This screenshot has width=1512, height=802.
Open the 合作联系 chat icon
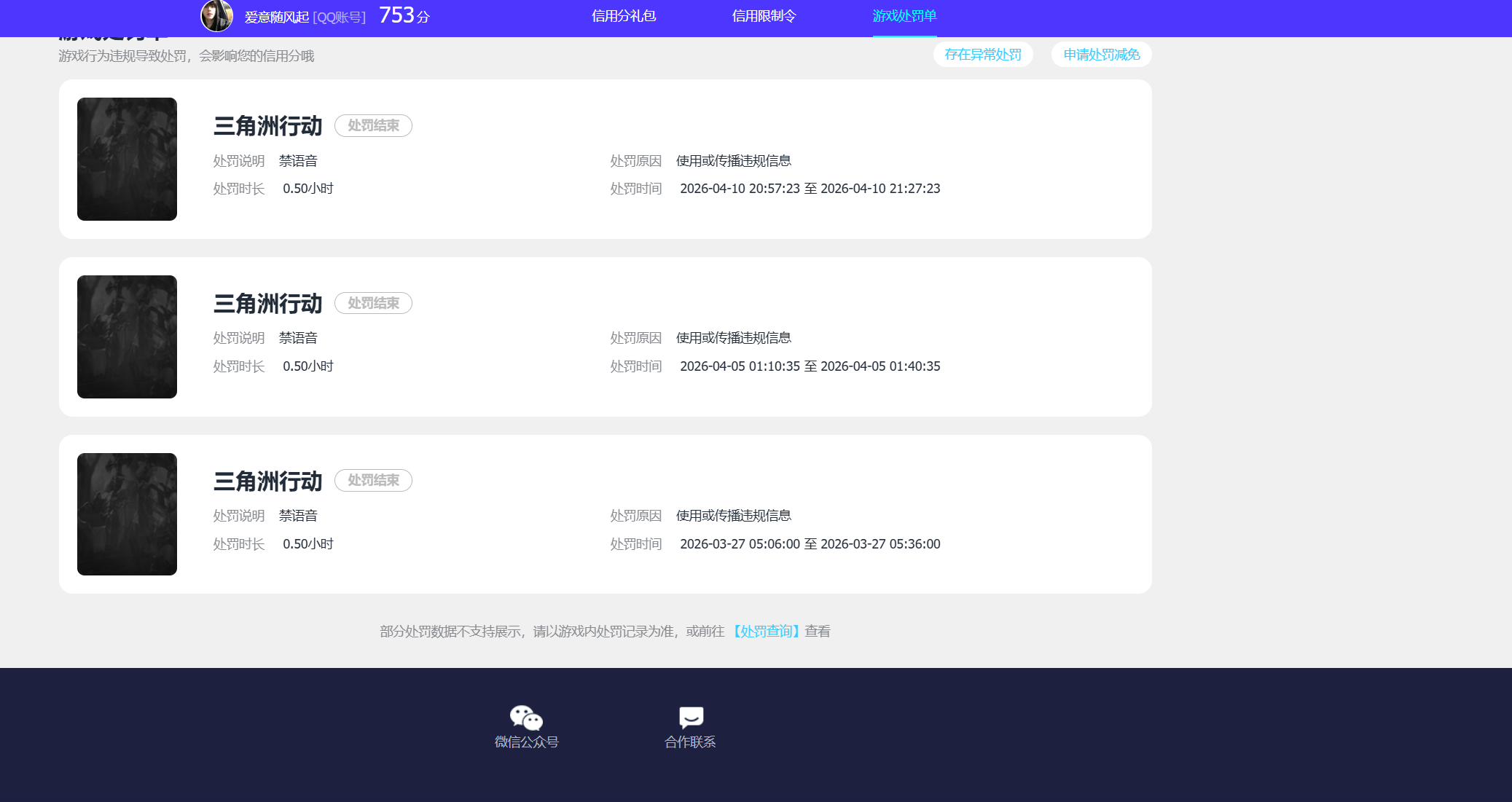coord(691,718)
